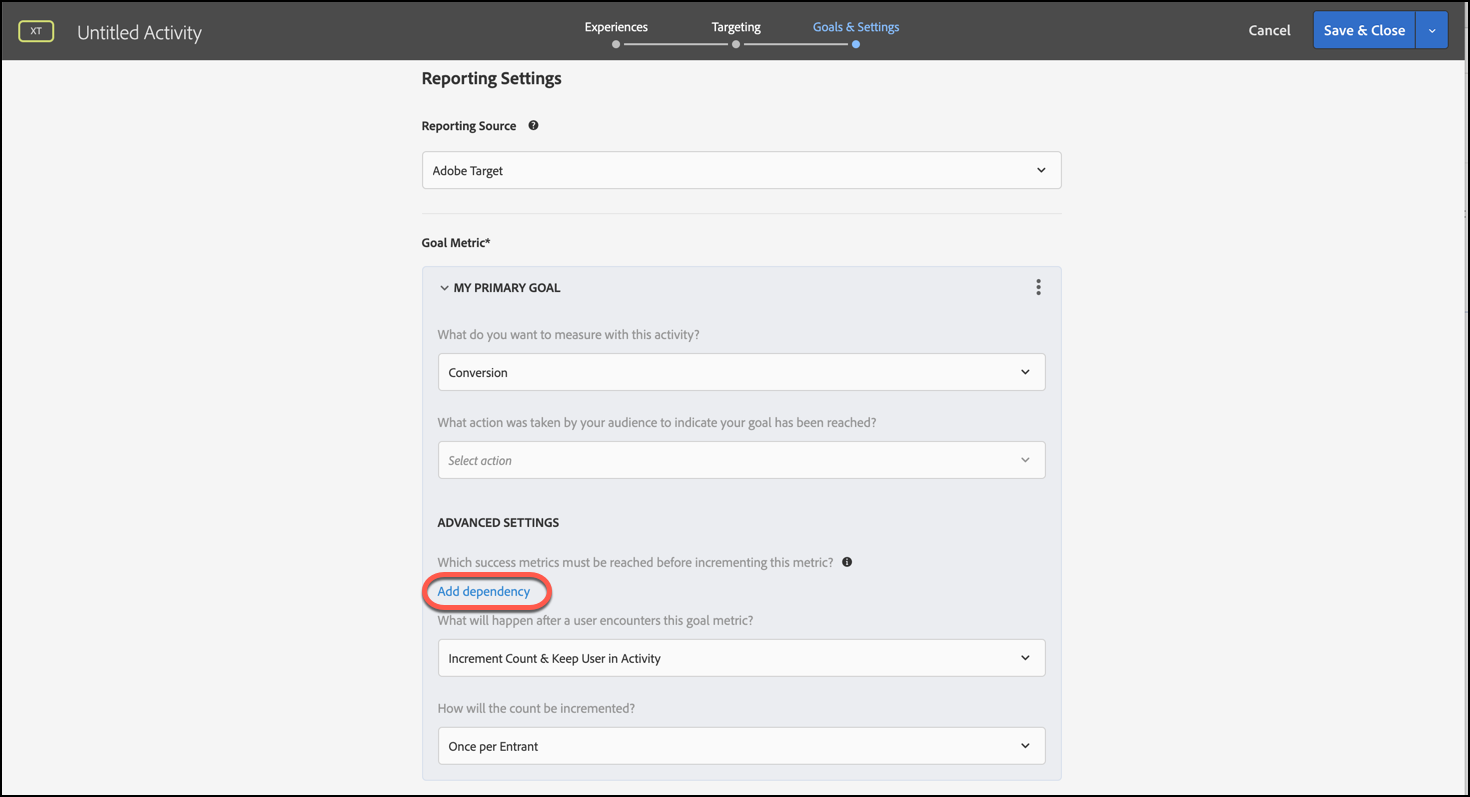This screenshot has width=1470, height=797.
Task: Click the success metrics info icon
Action: 847,562
